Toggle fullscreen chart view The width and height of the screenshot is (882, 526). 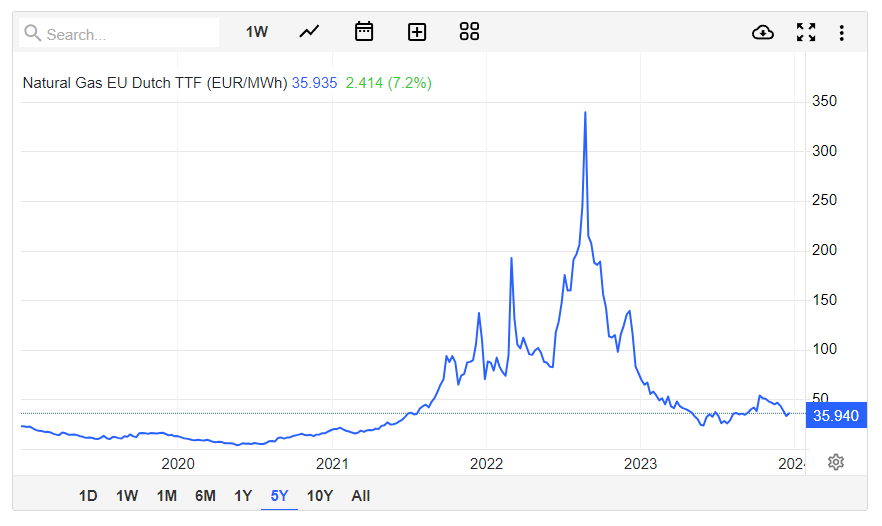806,32
